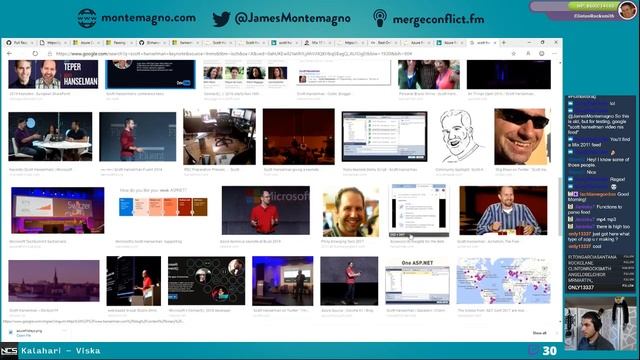Open the close-up face with sunglasses image
The image size is (640, 360).
pos(522,136)
